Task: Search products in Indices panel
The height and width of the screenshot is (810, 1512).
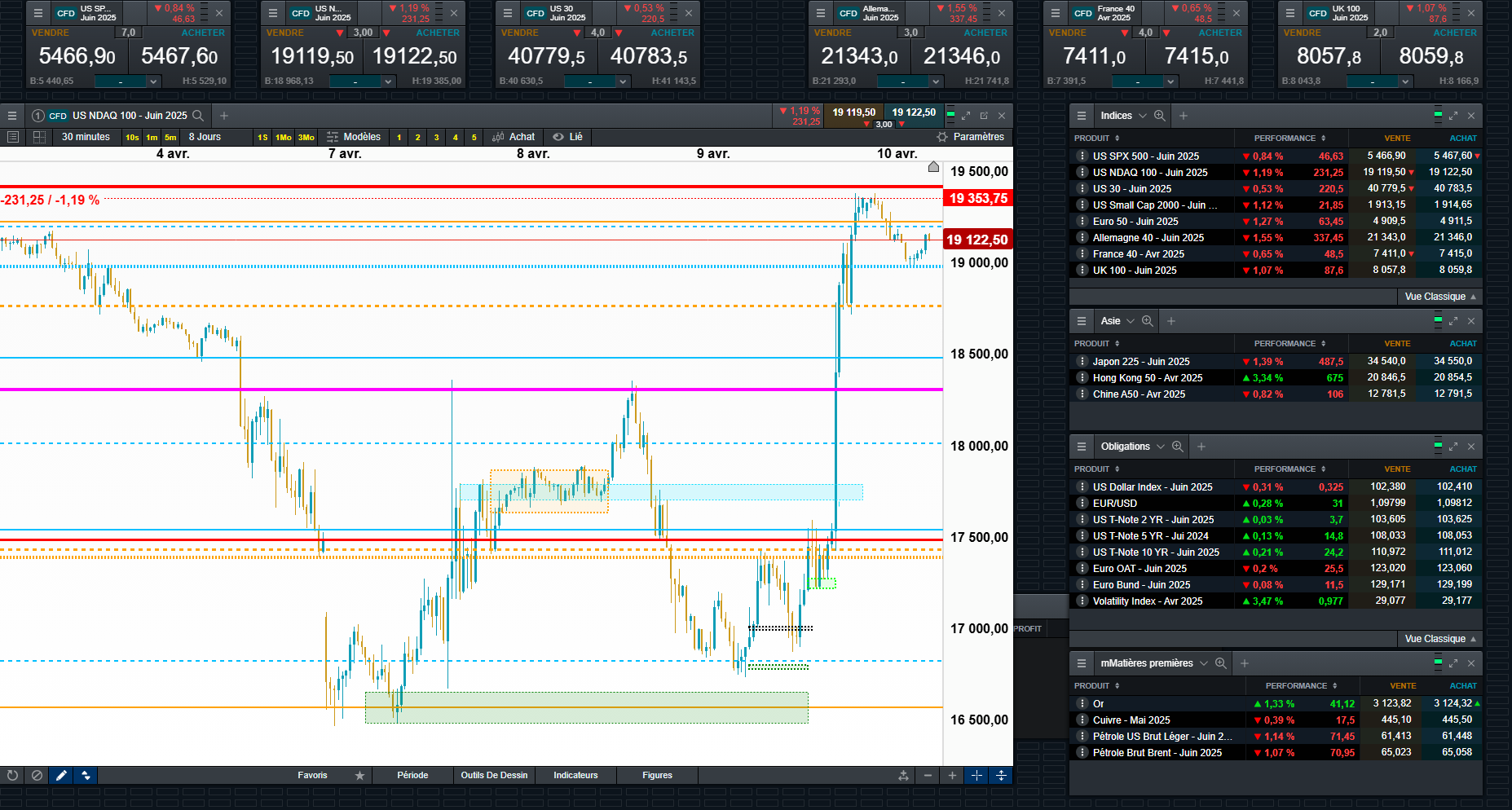Action: pos(1160,116)
